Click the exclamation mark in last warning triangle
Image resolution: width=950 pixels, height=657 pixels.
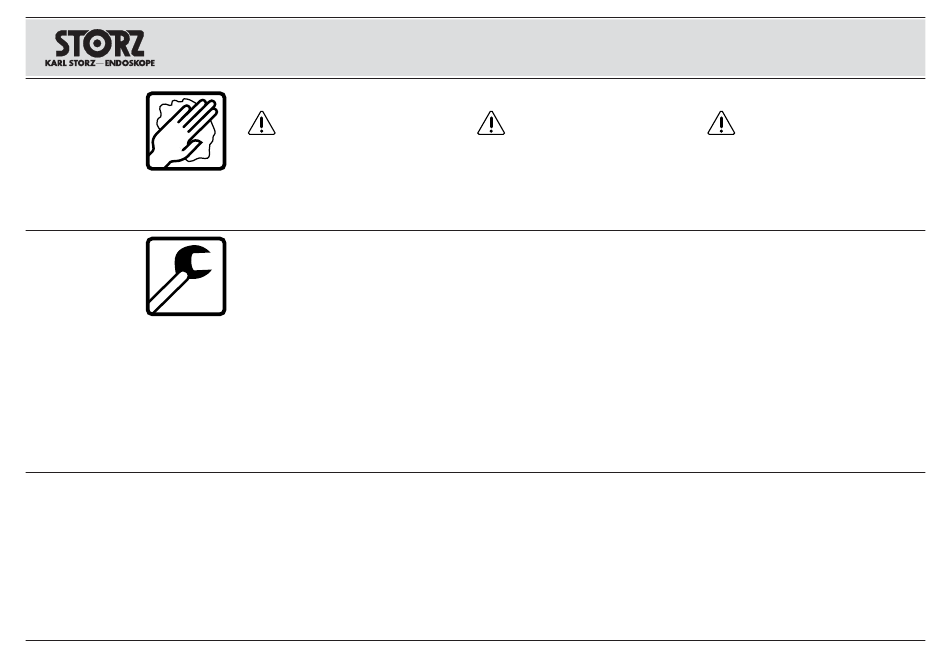721,124
